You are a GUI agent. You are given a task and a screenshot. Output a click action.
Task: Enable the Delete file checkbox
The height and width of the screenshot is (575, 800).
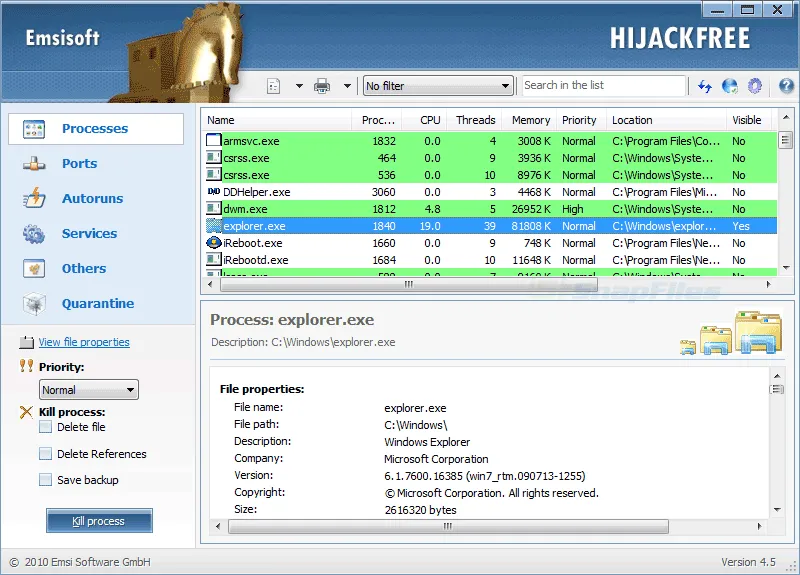[46, 427]
